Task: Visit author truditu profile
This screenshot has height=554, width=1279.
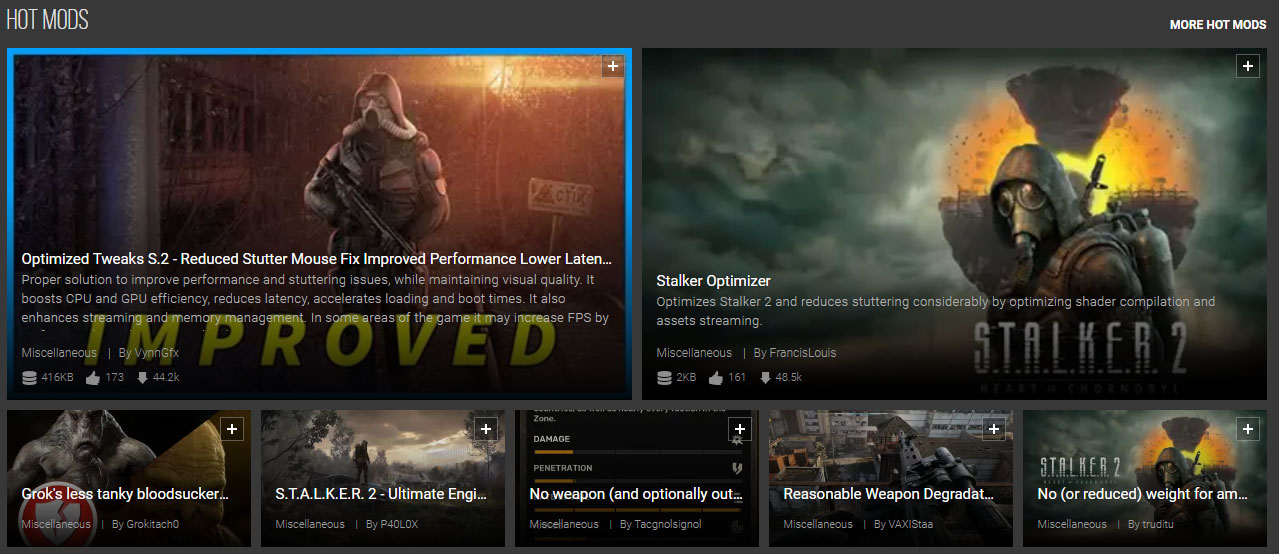Action: [x=1148, y=524]
